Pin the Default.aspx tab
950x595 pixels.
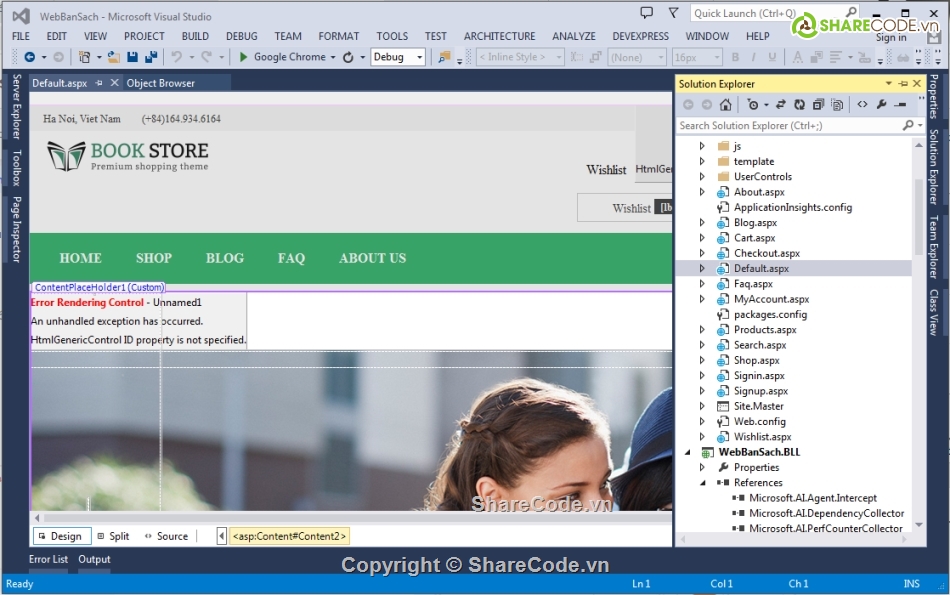pos(99,83)
